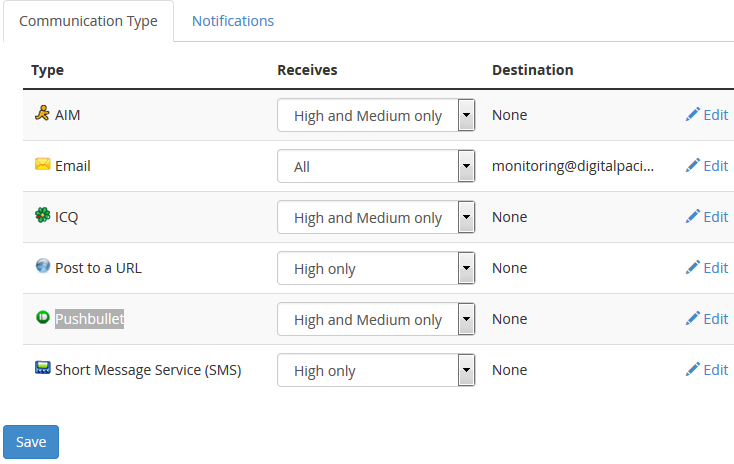Open the Pushbullet Receives dropdown
The image size is (734, 464).
pos(376,319)
